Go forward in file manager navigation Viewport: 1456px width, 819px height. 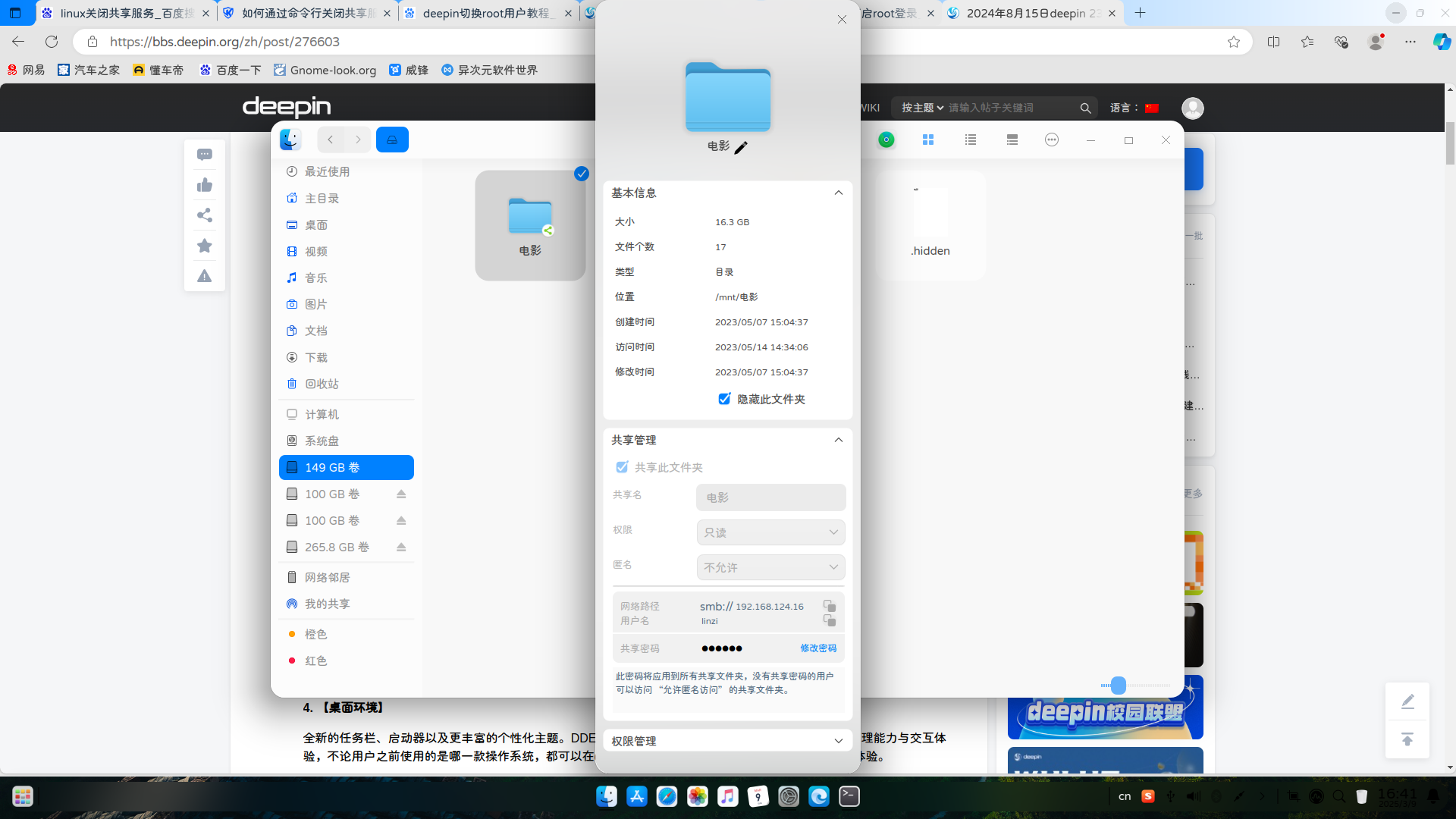(x=358, y=140)
